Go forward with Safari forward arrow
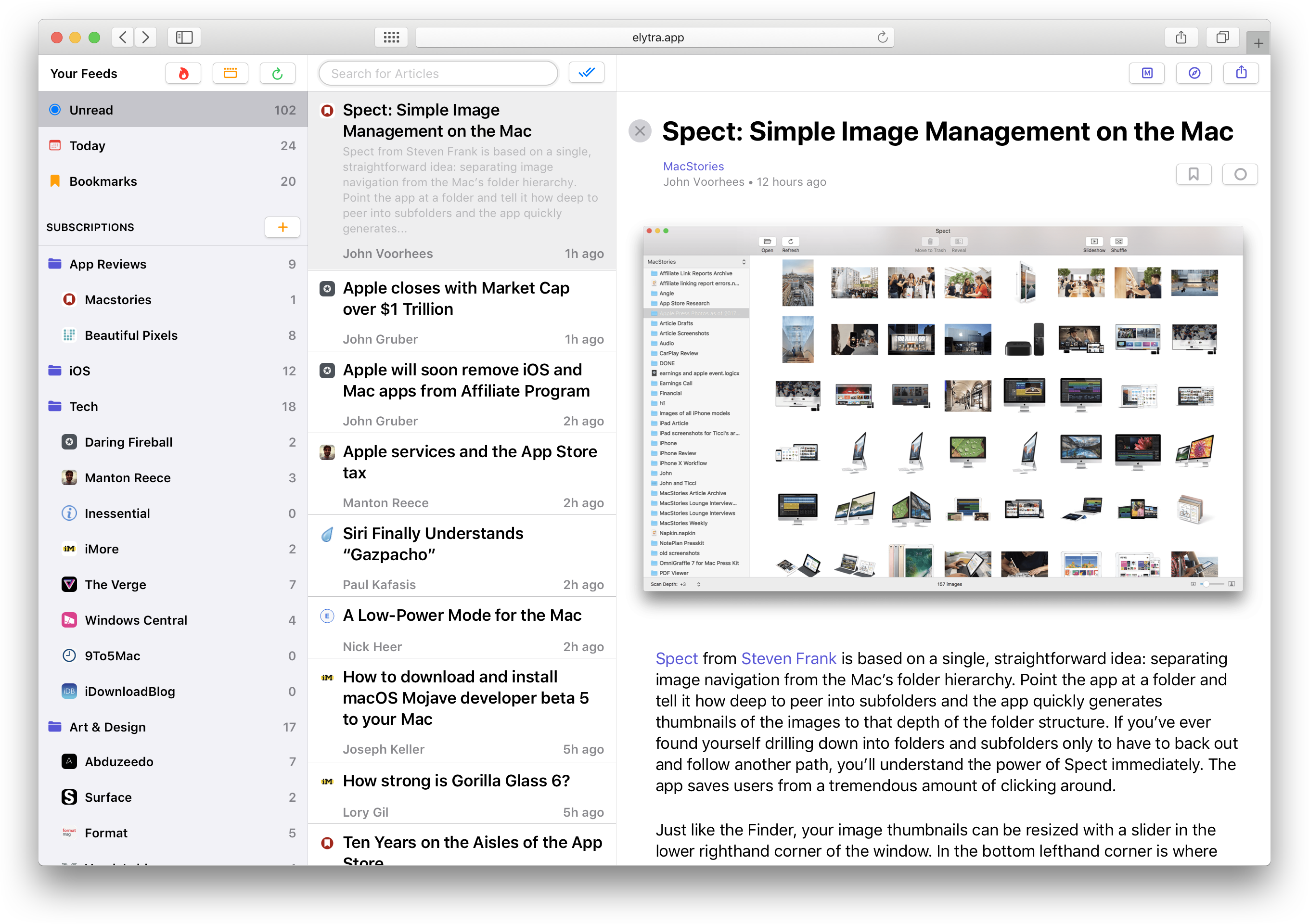Screen dimensions: 1309x924 point(145,38)
